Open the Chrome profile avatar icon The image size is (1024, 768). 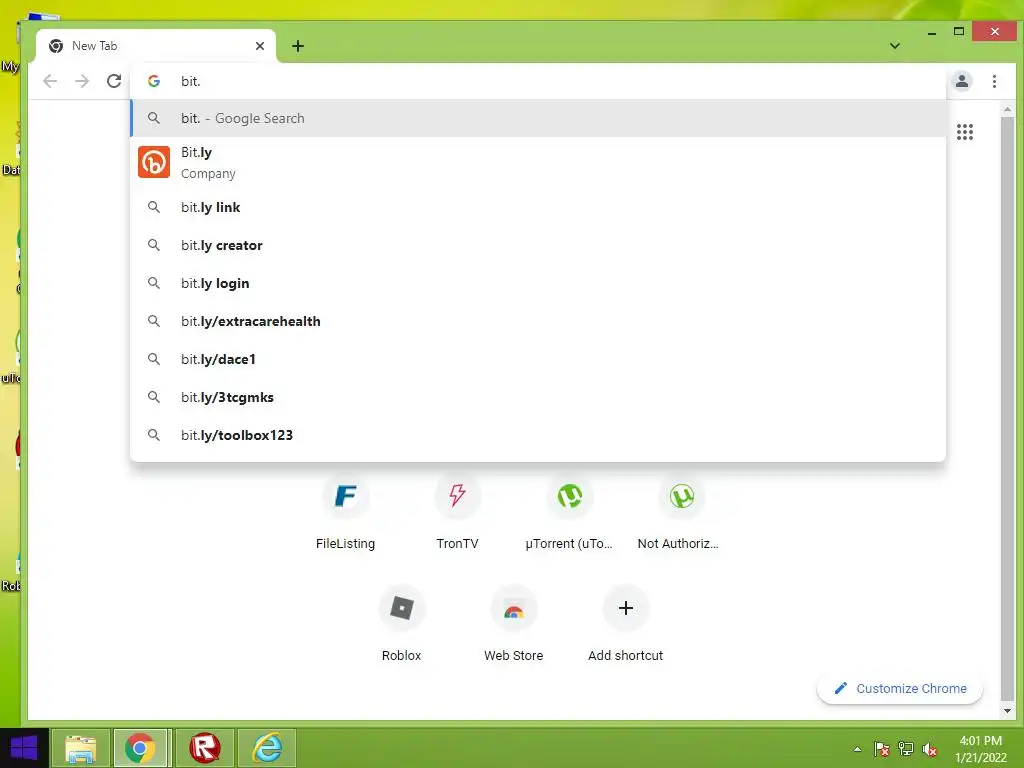coord(961,81)
